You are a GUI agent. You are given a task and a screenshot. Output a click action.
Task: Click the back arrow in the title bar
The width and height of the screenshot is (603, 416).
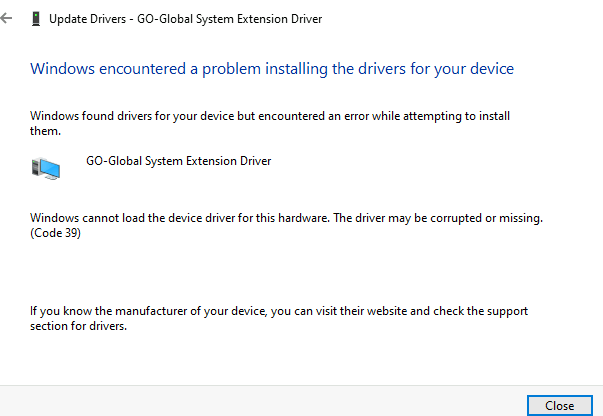tap(9, 19)
